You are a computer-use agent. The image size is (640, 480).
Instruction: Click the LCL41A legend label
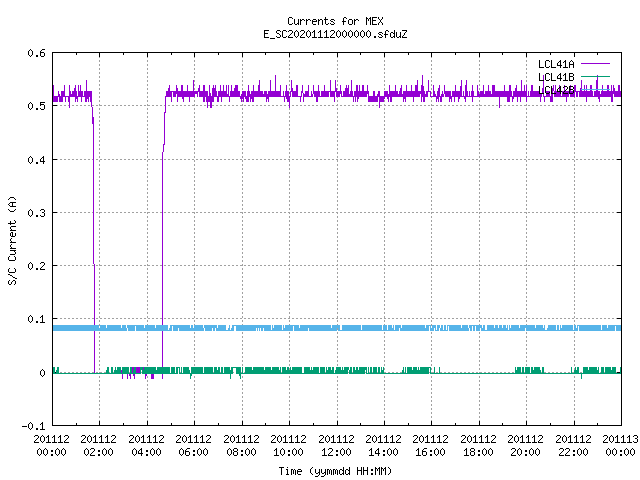pos(556,64)
